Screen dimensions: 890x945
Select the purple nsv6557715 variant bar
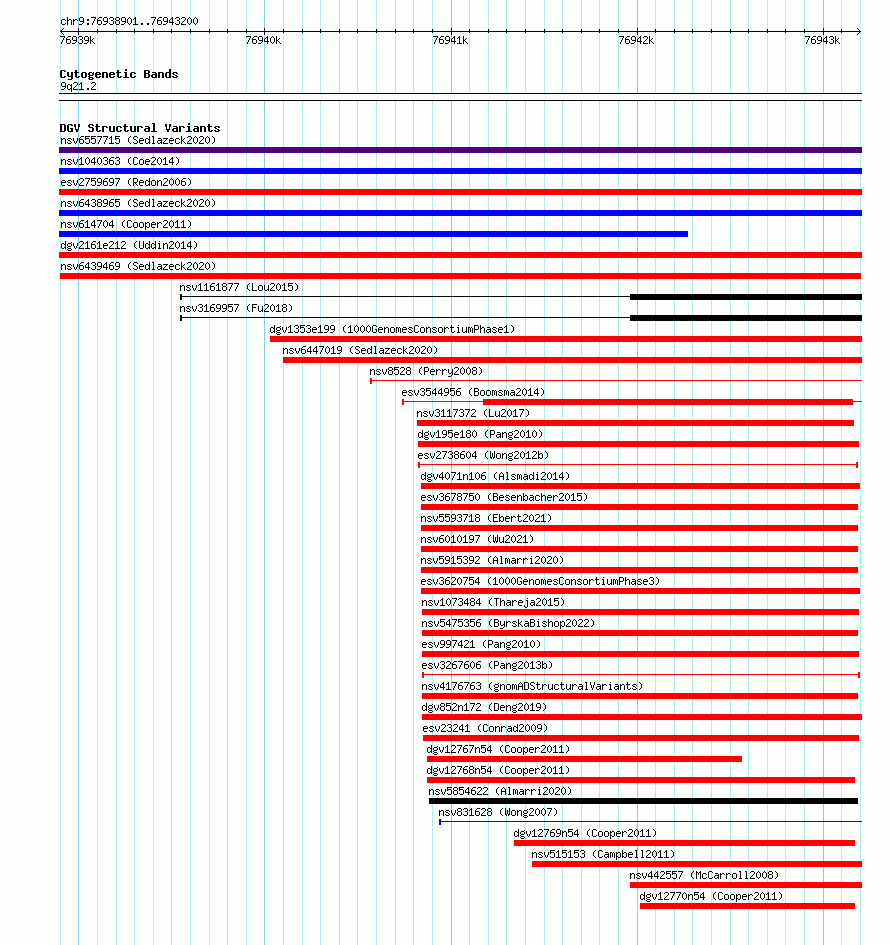pyautogui.click(x=460, y=150)
